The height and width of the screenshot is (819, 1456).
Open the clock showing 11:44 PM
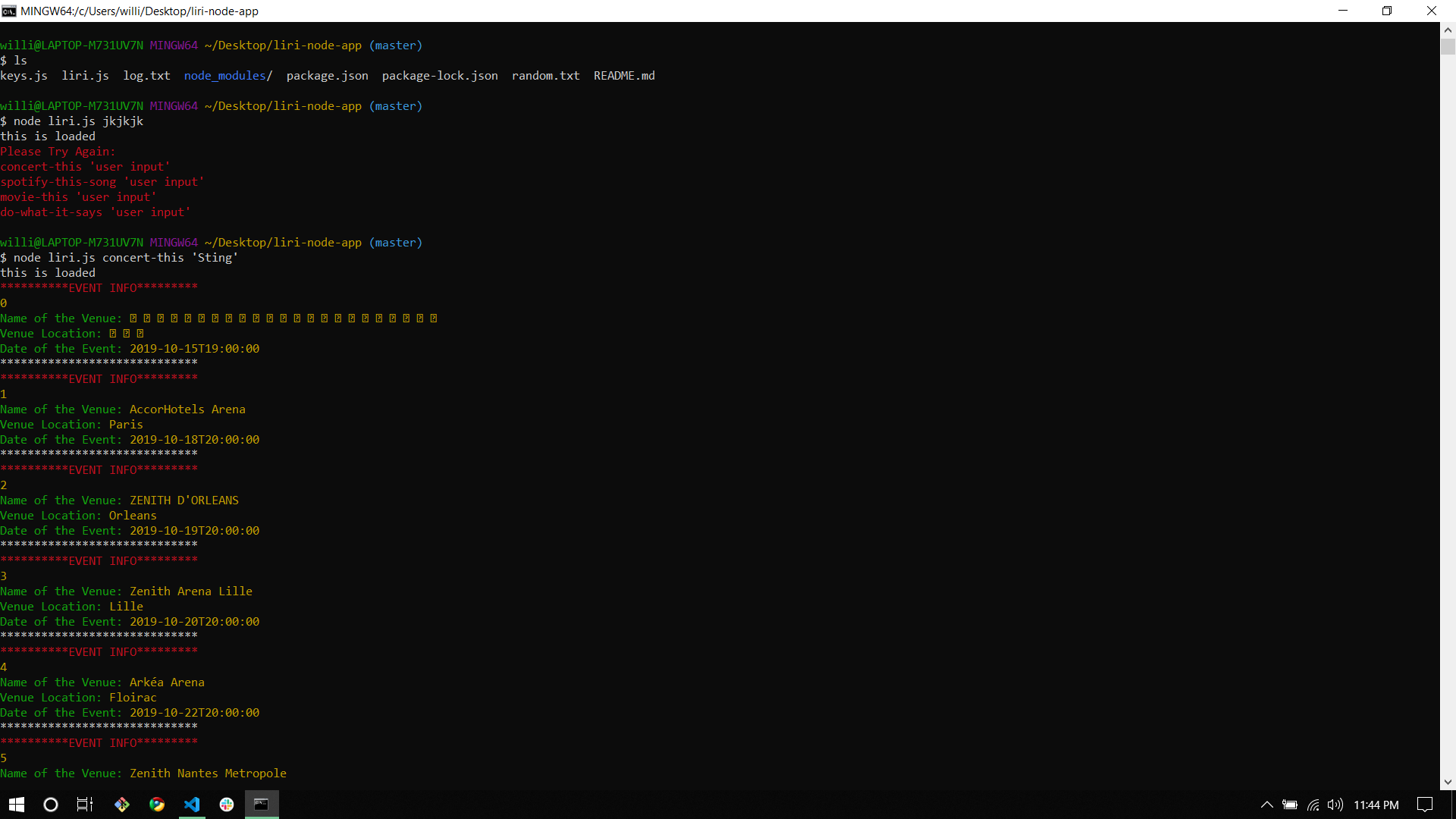[1377, 805]
